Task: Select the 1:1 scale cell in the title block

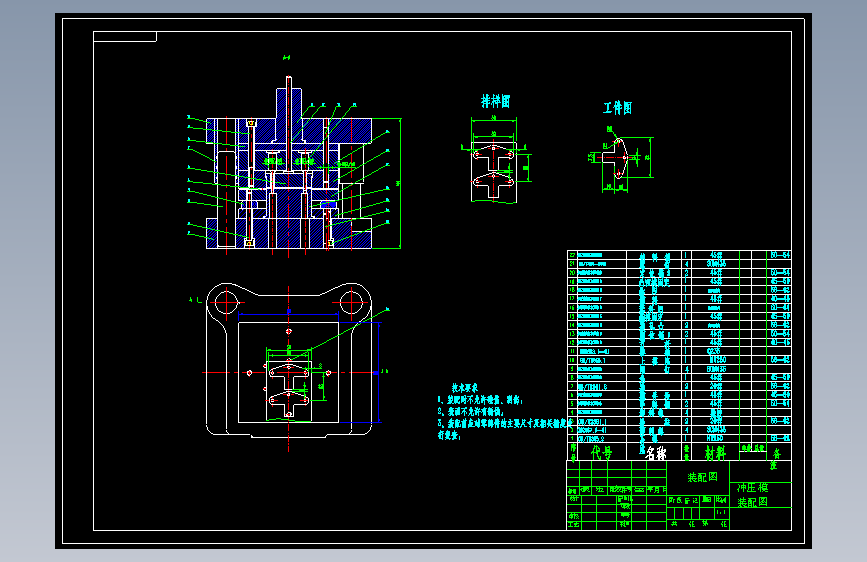Action: pos(722,513)
